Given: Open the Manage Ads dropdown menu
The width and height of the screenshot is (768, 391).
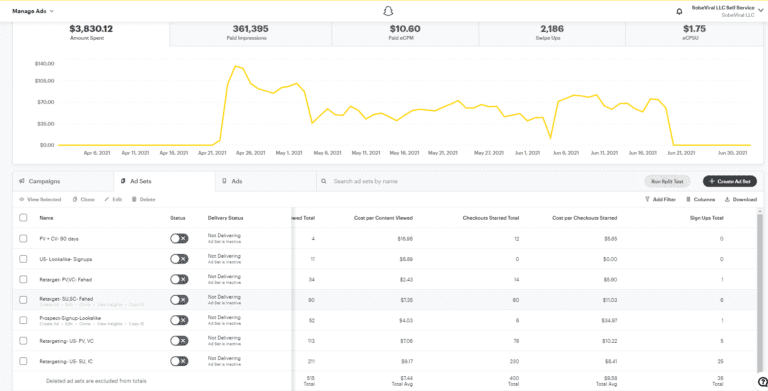Looking at the screenshot, I should click(33, 11).
